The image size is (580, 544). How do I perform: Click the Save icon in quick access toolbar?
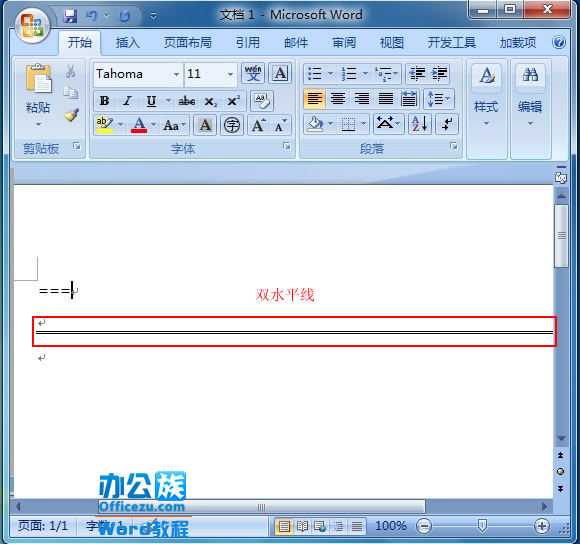[70, 16]
